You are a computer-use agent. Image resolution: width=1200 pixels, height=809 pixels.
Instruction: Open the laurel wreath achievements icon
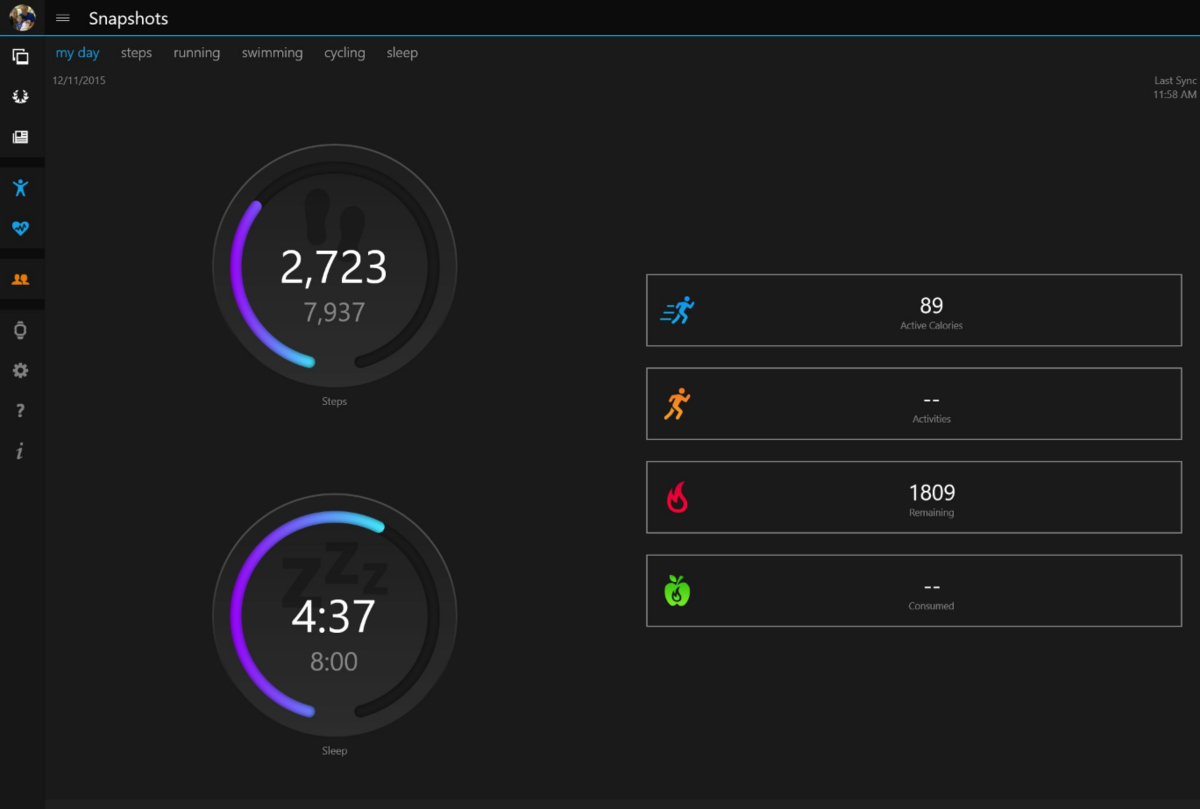click(20, 97)
